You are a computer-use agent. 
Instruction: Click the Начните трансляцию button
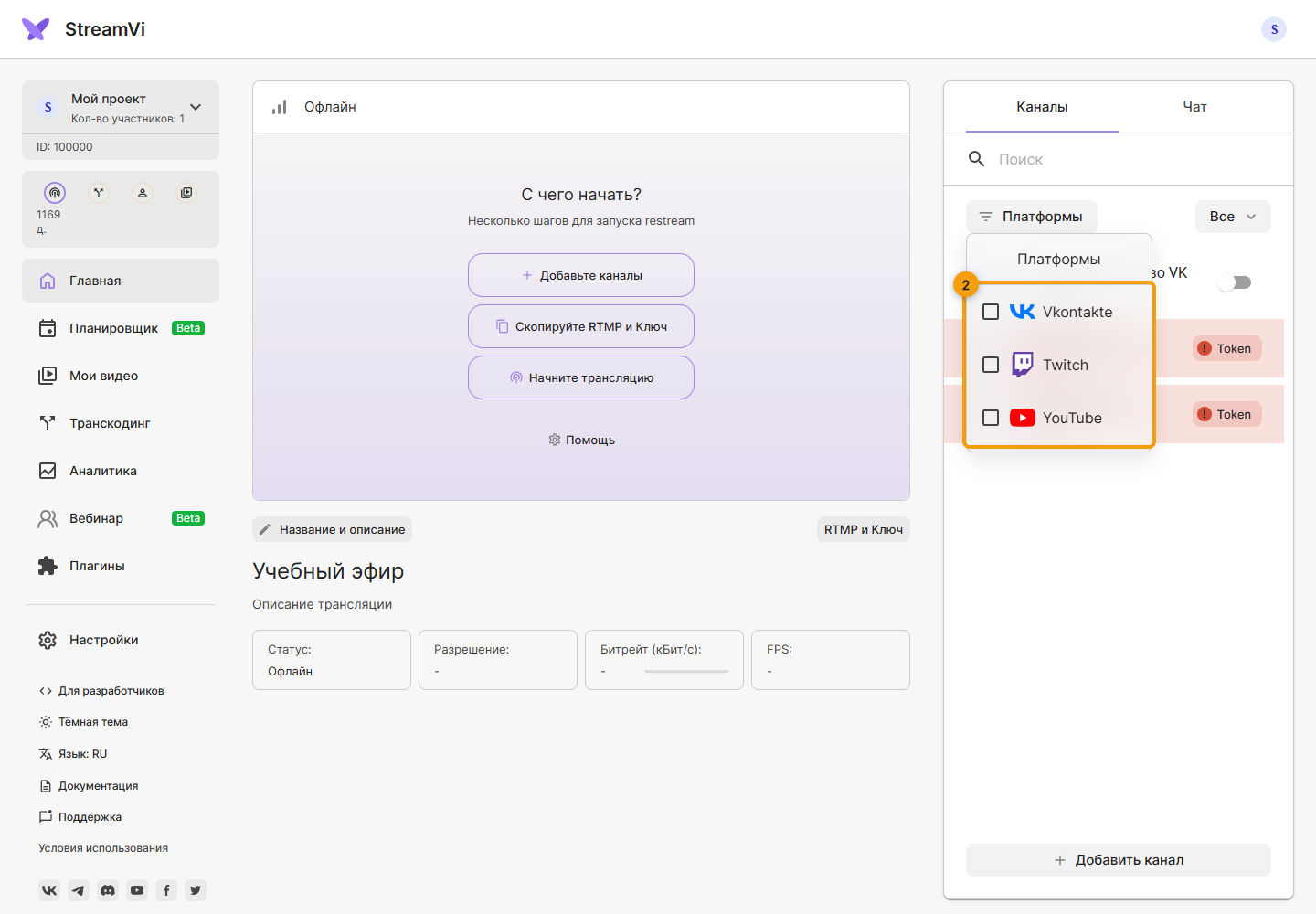[x=581, y=377]
